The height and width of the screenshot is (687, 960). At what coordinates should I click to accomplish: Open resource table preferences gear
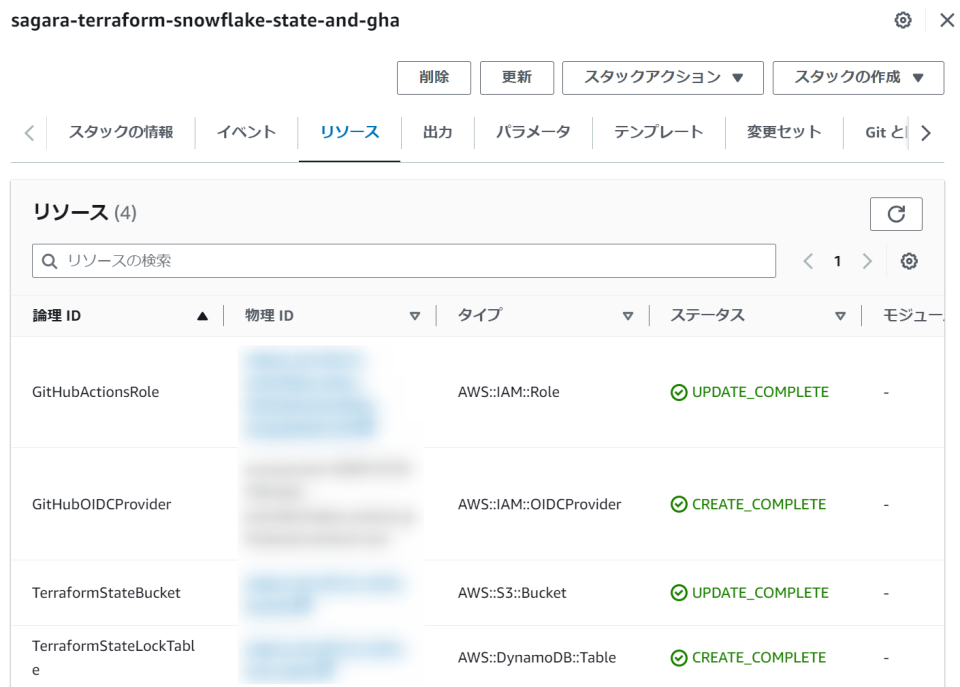click(909, 261)
